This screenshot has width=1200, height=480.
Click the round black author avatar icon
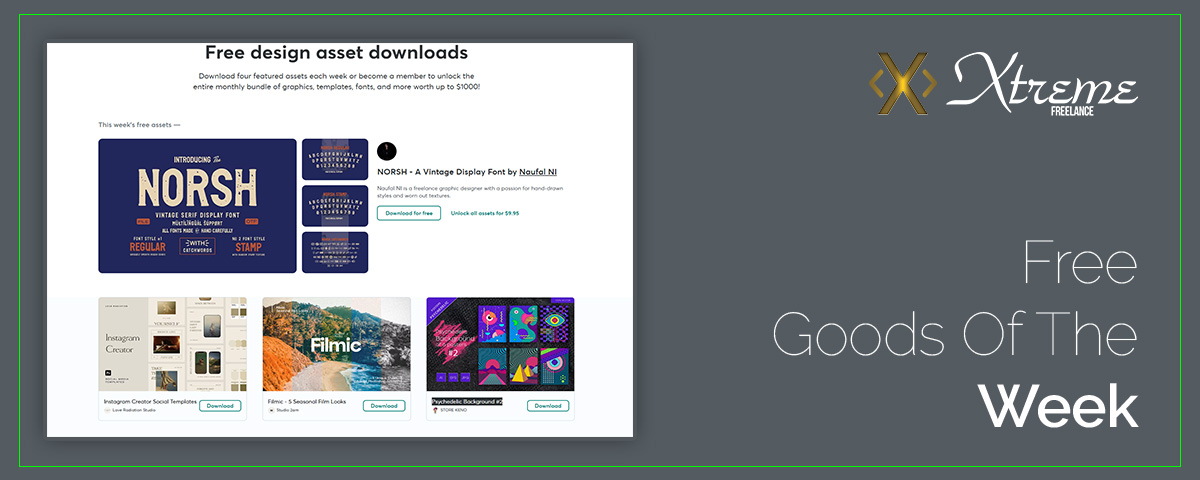point(387,151)
